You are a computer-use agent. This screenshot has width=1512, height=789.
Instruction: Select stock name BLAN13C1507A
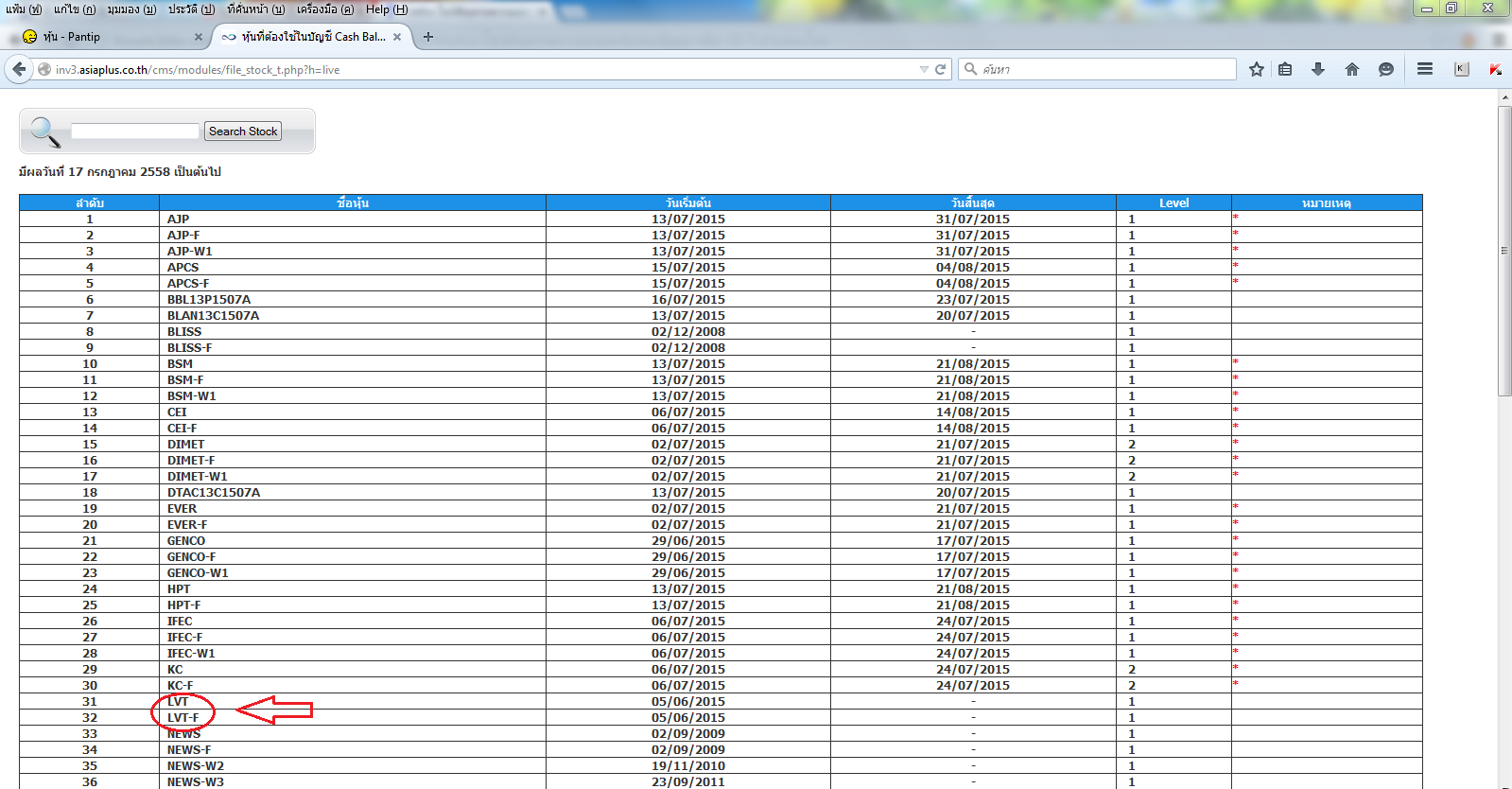pos(213,316)
